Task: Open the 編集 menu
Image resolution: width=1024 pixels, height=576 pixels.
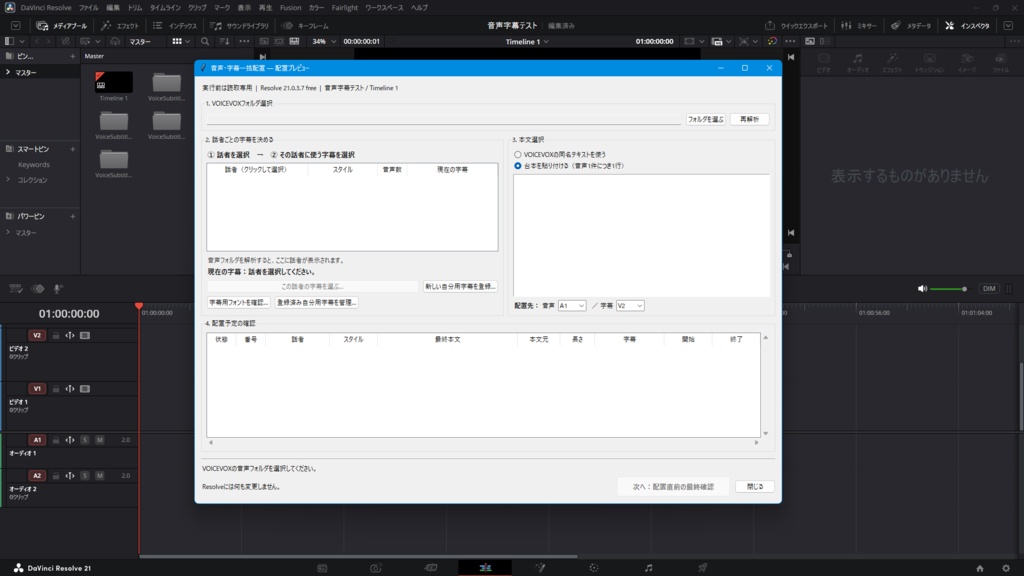Action: click(113, 8)
